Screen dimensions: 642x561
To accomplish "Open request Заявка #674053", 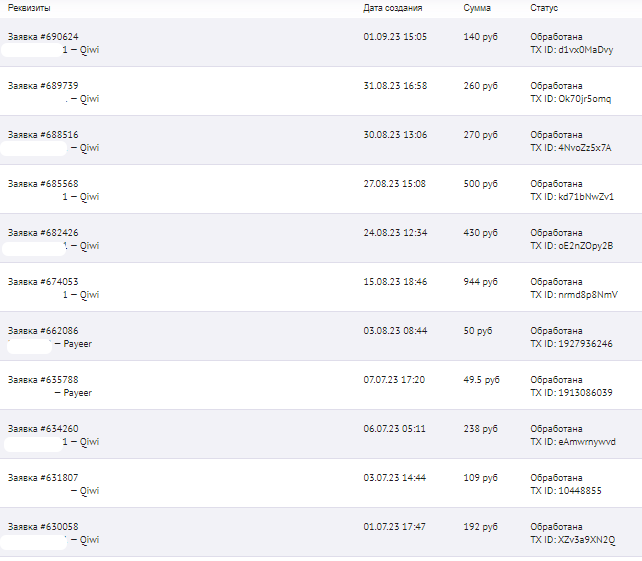I will tap(43, 282).
